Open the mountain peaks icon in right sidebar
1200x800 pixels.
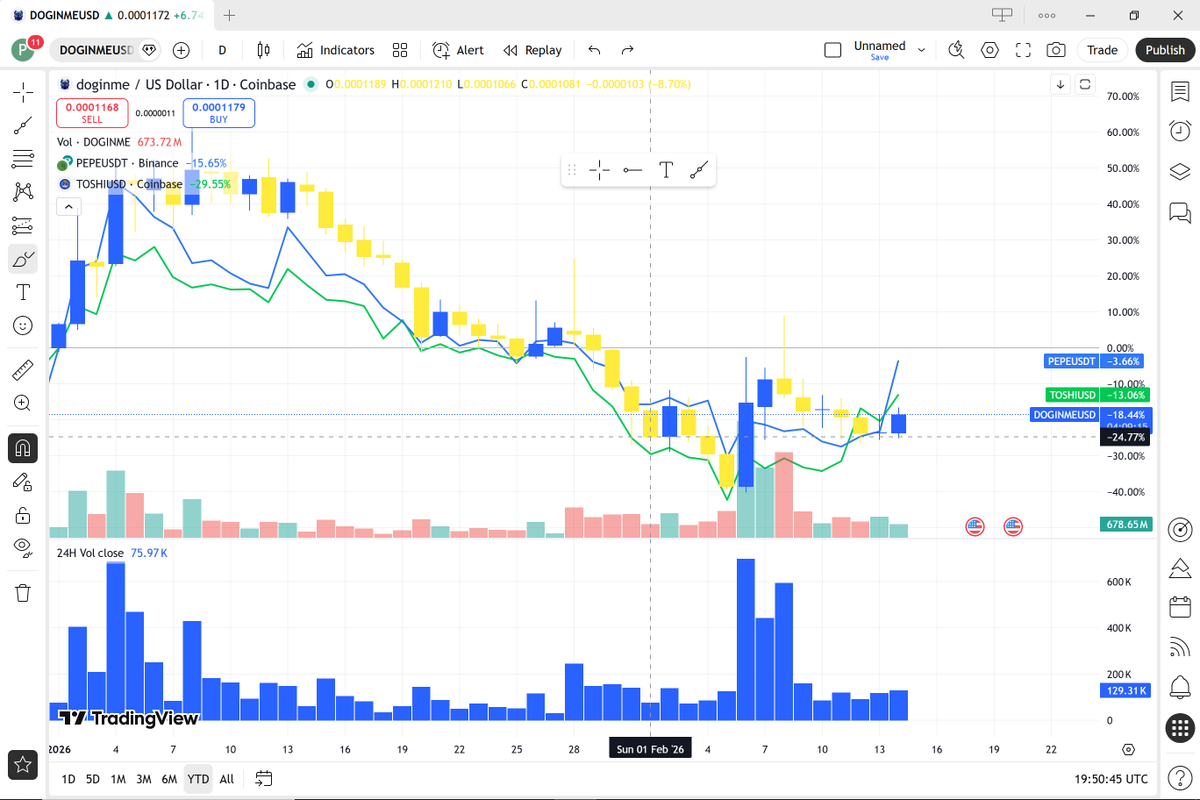tap(1180, 568)
